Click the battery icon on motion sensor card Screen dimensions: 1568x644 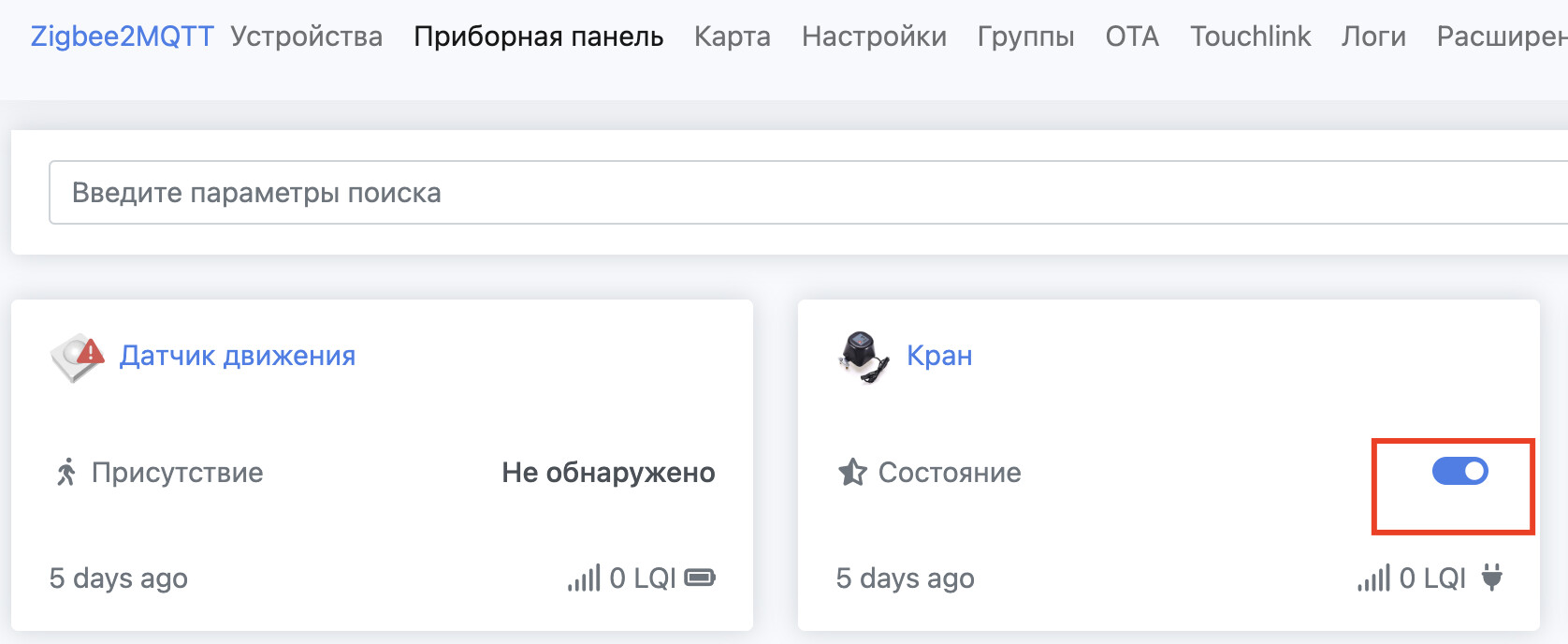point(700,578)
